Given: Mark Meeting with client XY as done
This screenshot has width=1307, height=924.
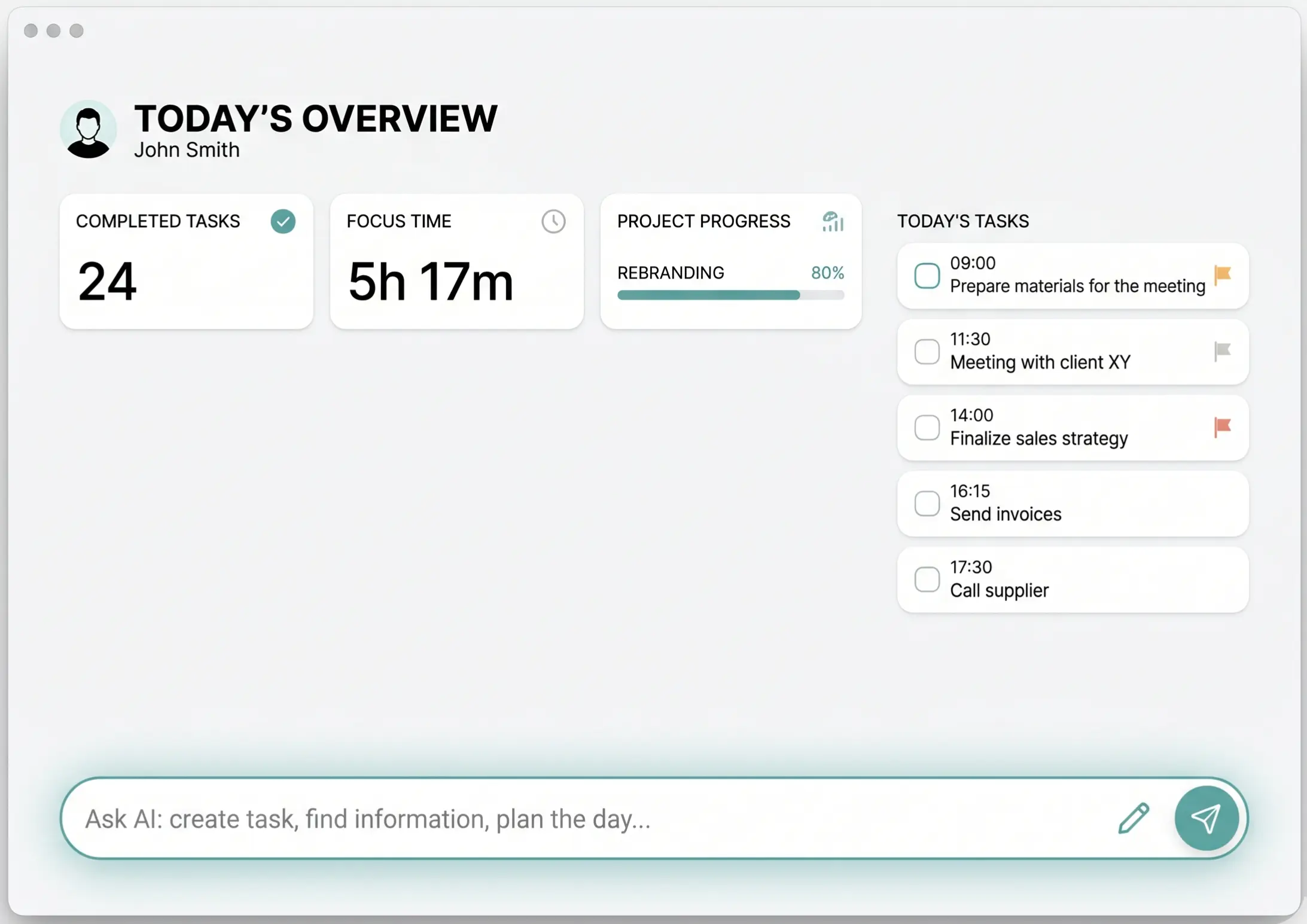Looking at the screenshot, I should [927, 352].
